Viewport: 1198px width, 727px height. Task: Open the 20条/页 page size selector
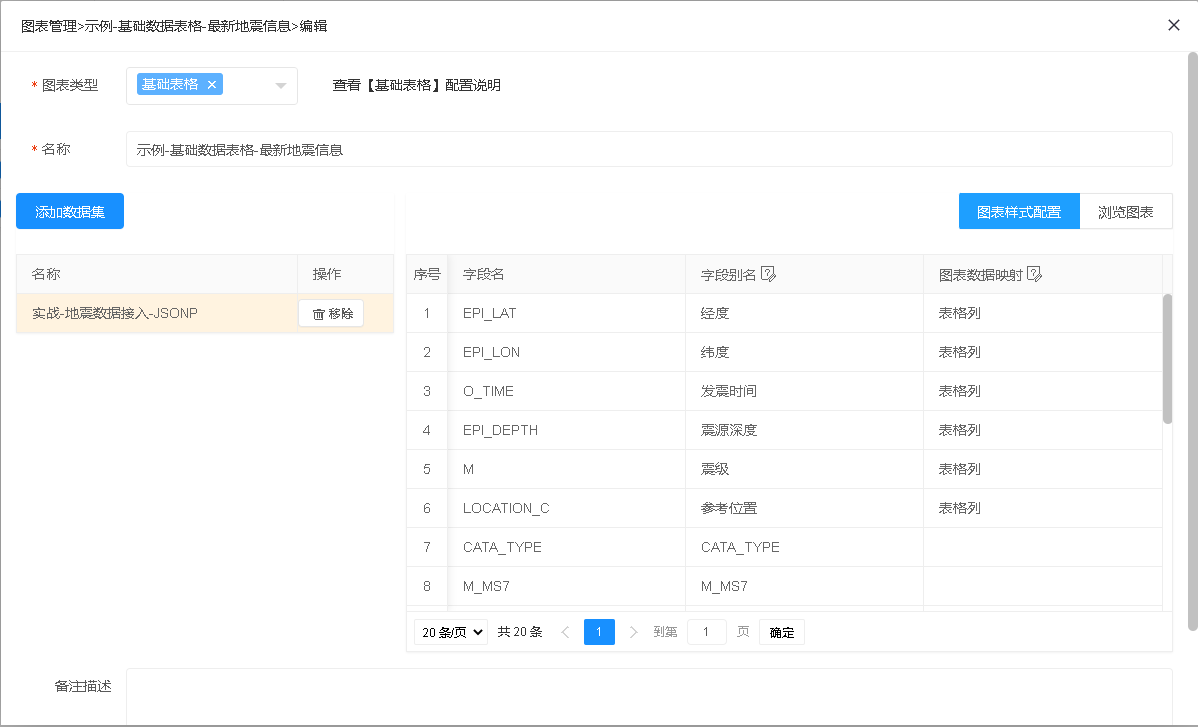click(x=451, y=632)
